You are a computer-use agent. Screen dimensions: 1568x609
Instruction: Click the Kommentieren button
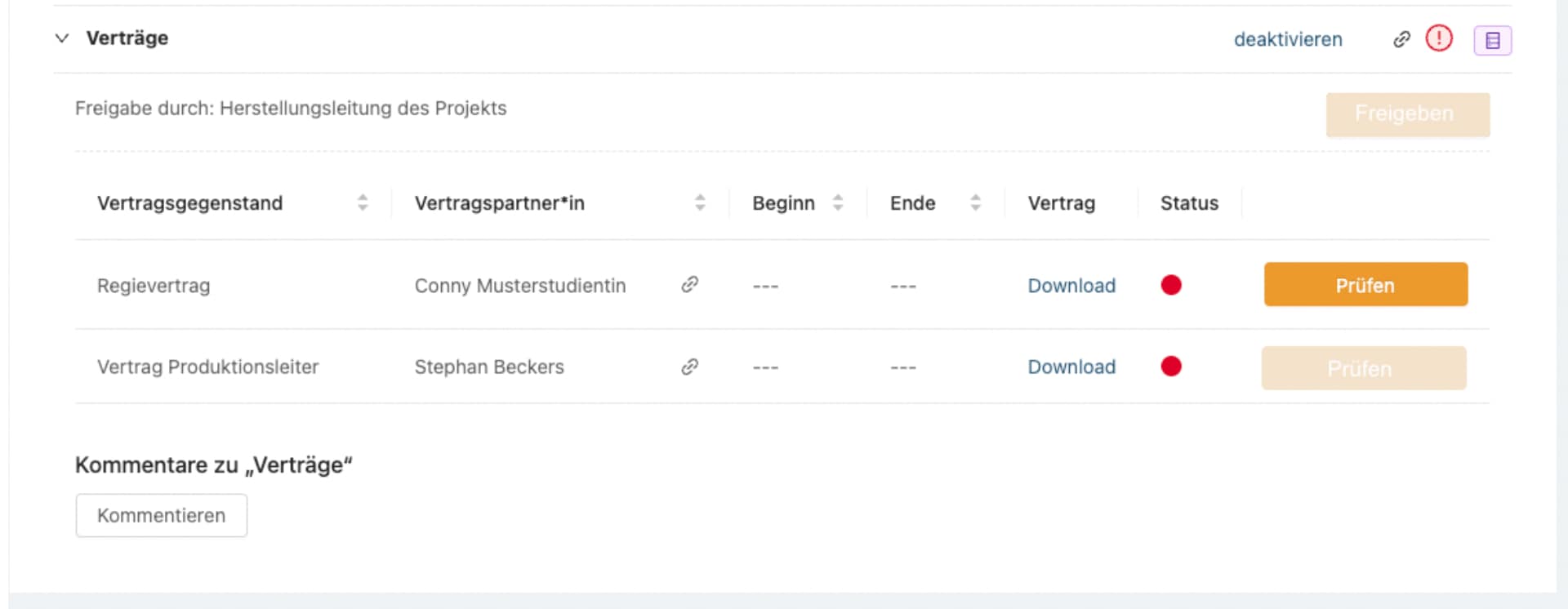click(x=162, y=516)
